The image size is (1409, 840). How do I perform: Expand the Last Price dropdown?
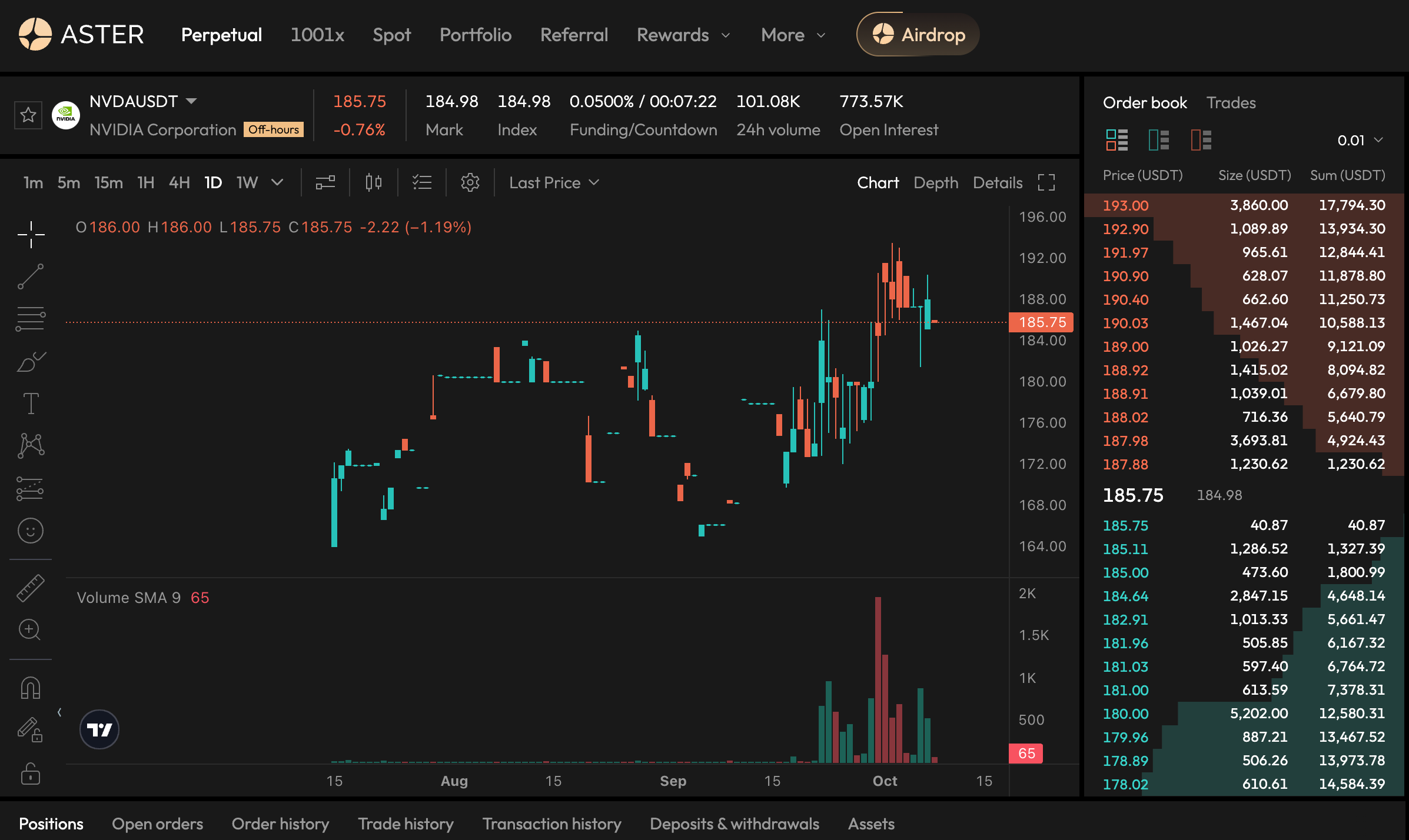554,183
